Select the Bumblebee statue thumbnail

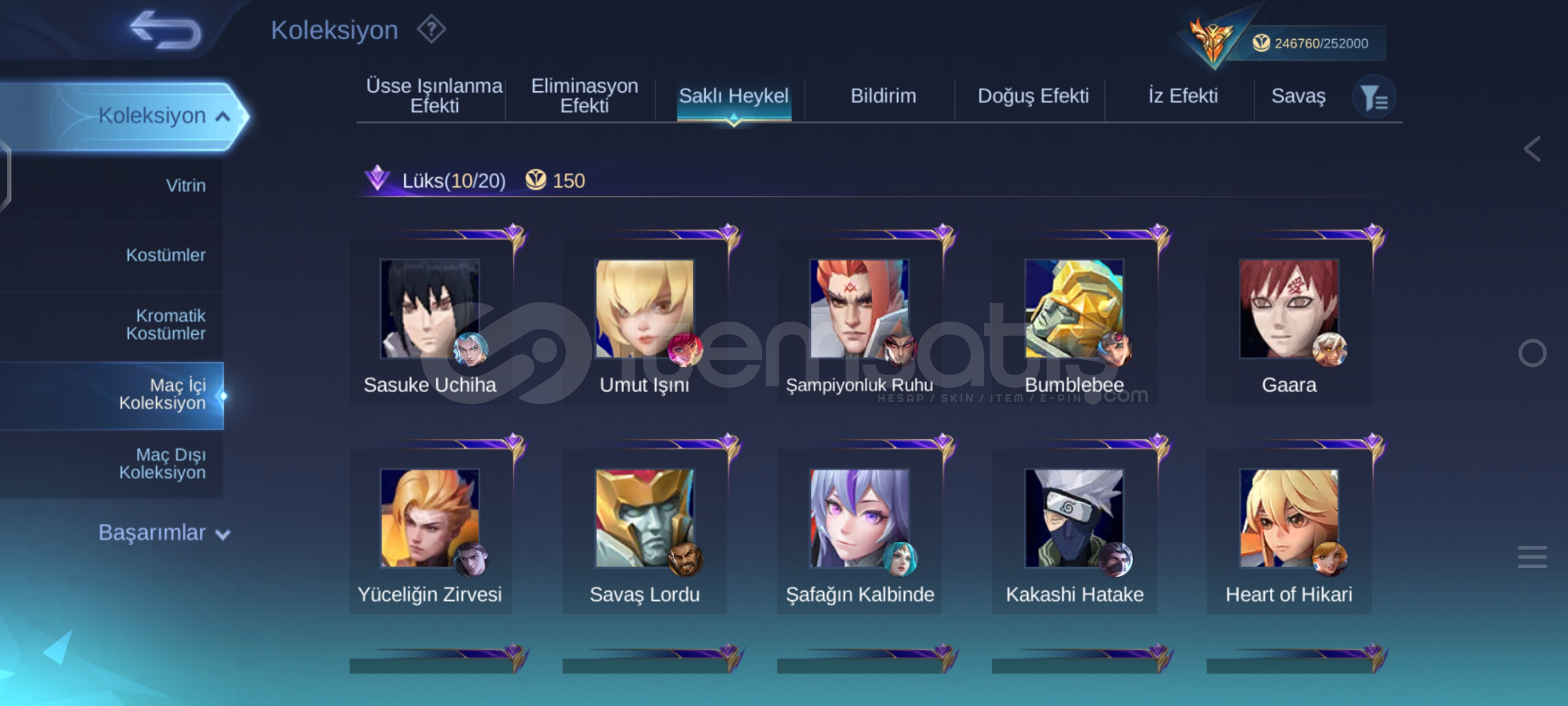point(1075,309)
